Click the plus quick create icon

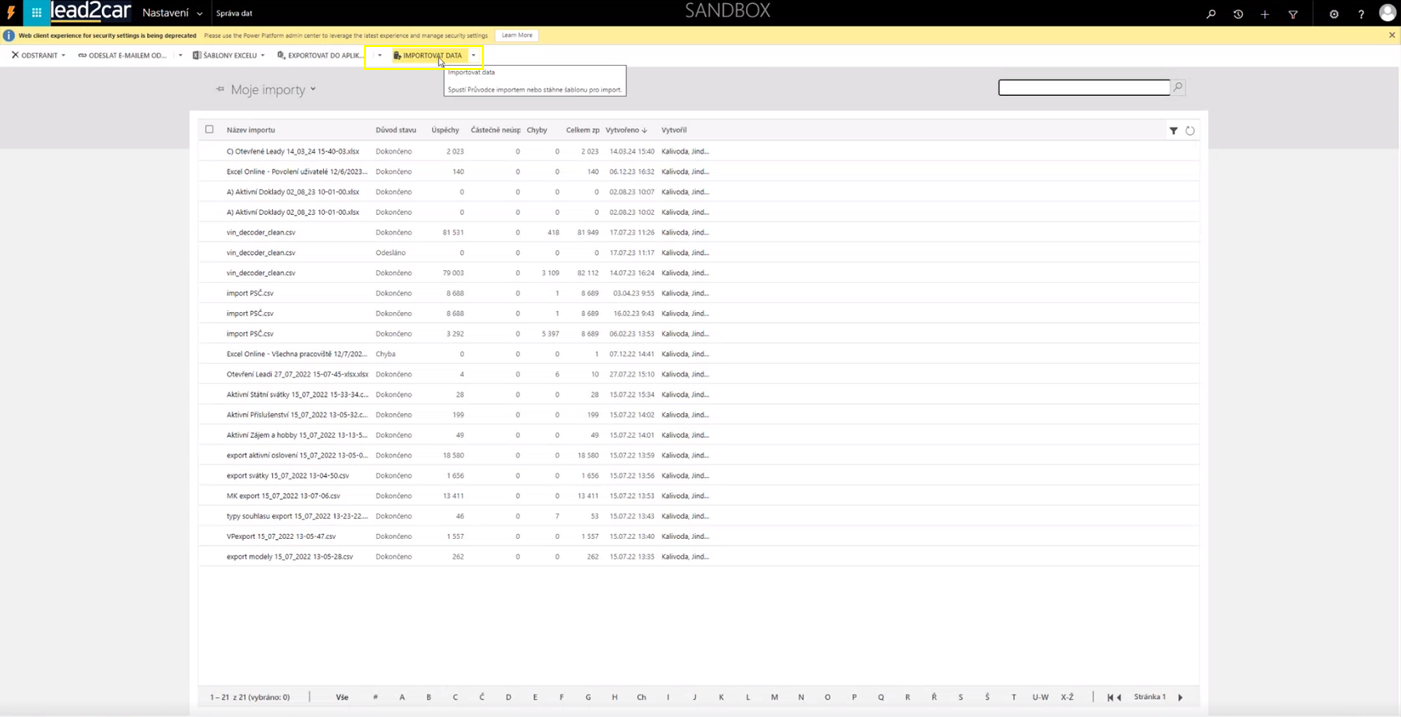pyautogui.click(x=1265, y=14)
